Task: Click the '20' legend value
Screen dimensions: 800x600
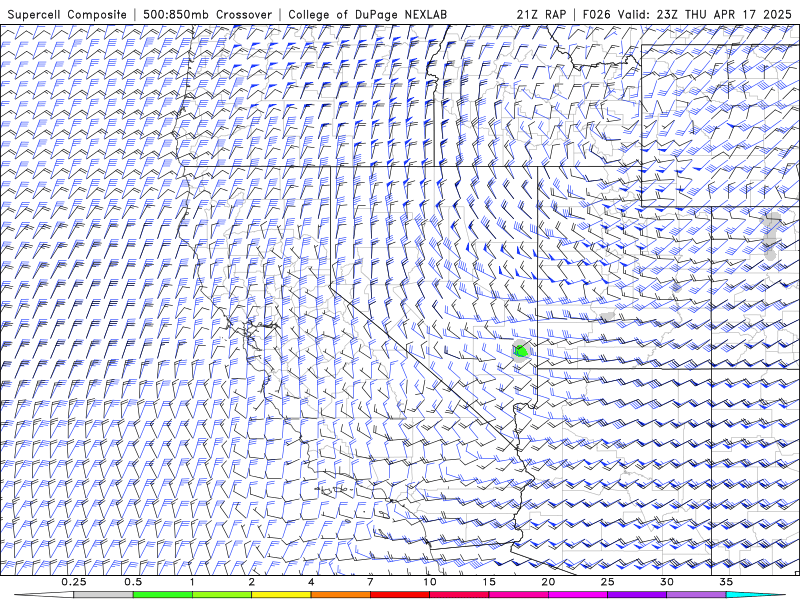Action: [548, 582]
